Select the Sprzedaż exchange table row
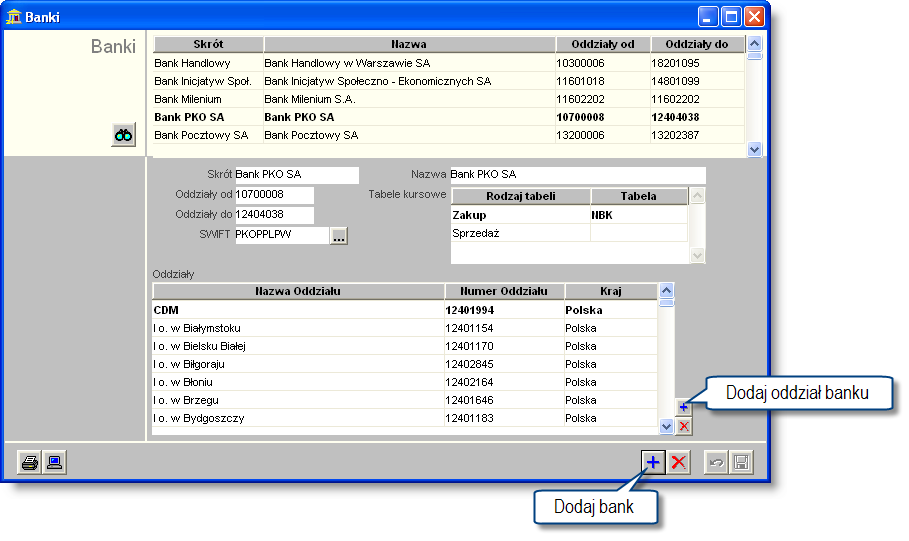909x541 pixels. pos(569,233)
